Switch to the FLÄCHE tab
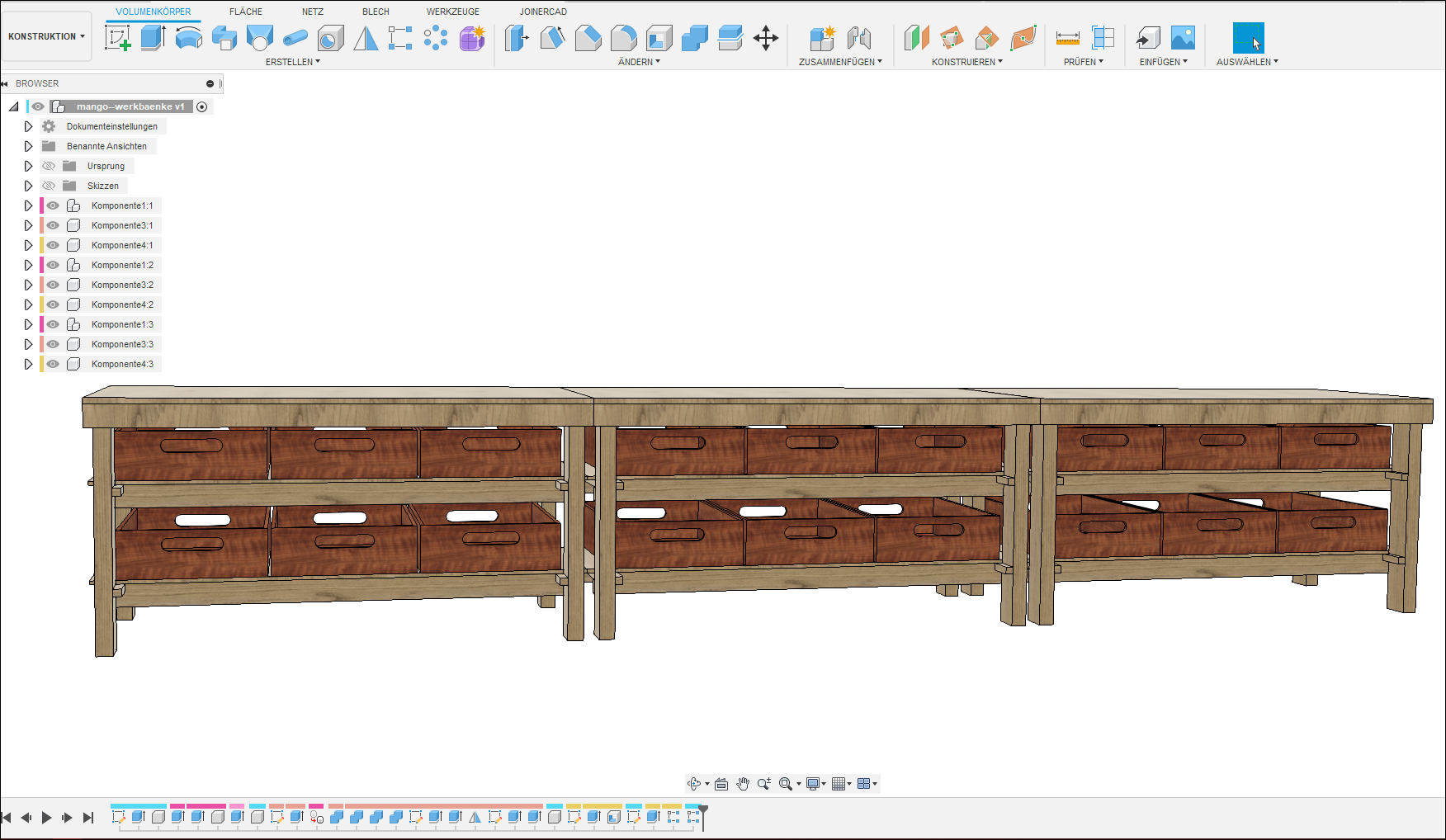Image resolution: width=1446 pixels, height=840 pixels. click(246, 12)
